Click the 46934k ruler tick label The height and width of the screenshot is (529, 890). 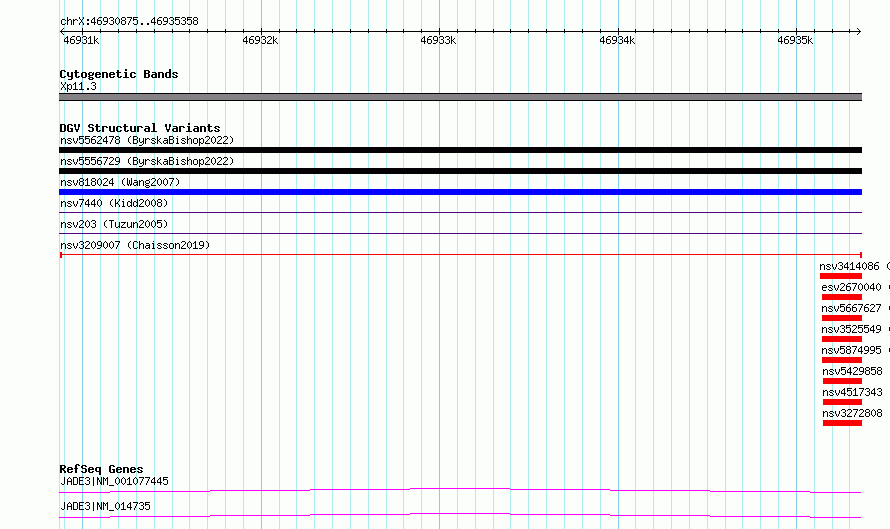tap(617, 40)
